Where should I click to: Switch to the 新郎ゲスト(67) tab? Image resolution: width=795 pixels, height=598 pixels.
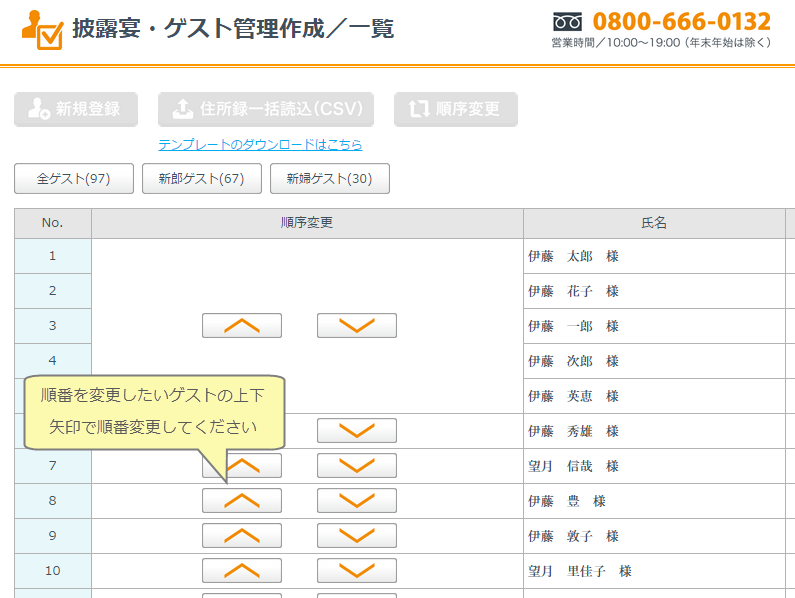click(x=201, y=179)
